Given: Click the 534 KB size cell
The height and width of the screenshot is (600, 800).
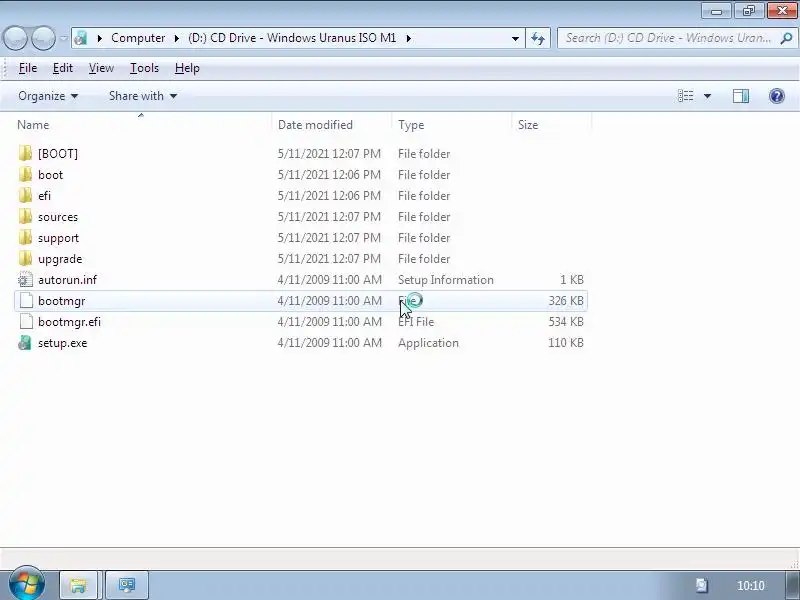Looking at the screenshot, I should pos(566,322).
